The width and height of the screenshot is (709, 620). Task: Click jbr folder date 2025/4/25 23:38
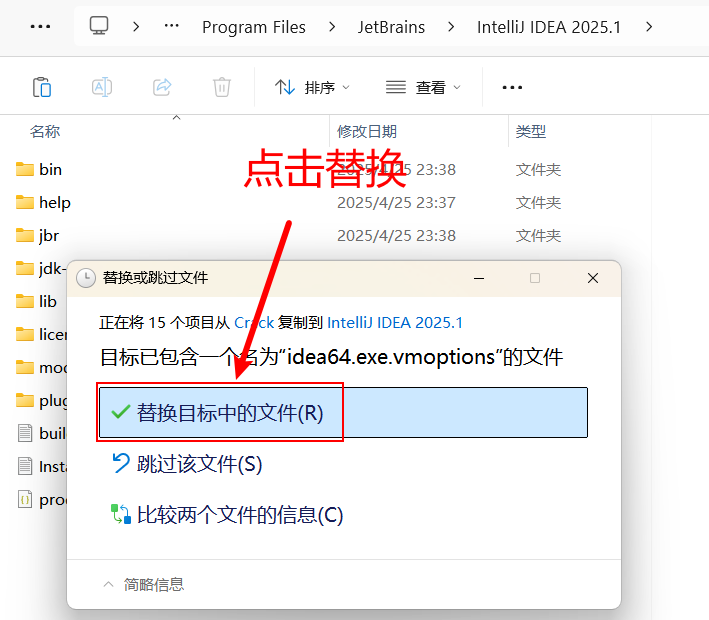(x=396, y=236)
